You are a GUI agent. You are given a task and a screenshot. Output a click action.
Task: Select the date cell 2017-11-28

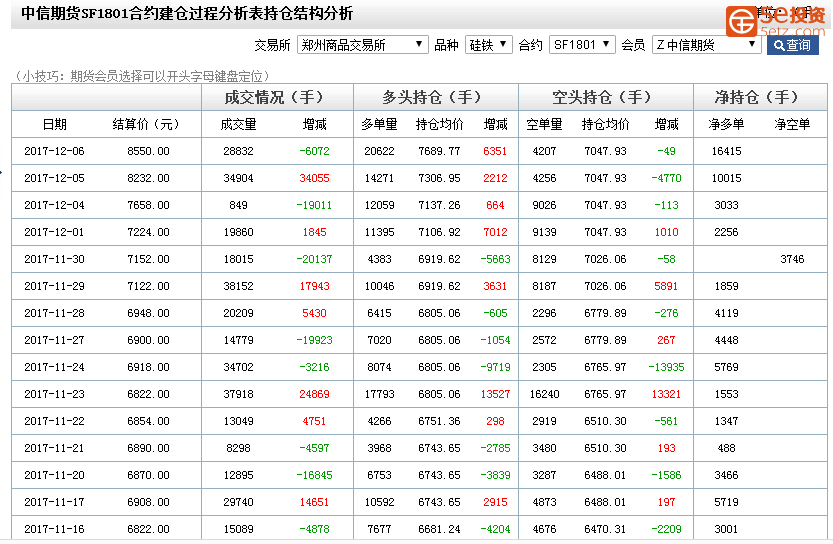(x=54, y=313)
